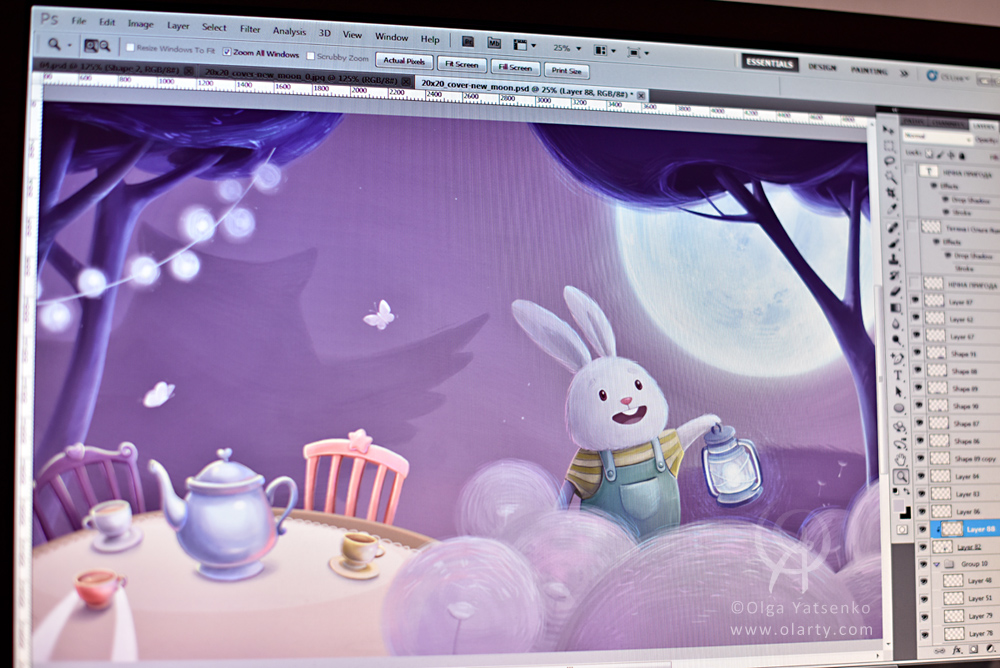This screenshot has width=1000, height=668.
Task: Switch to the Channels panel tab
Action: [946, 123]
